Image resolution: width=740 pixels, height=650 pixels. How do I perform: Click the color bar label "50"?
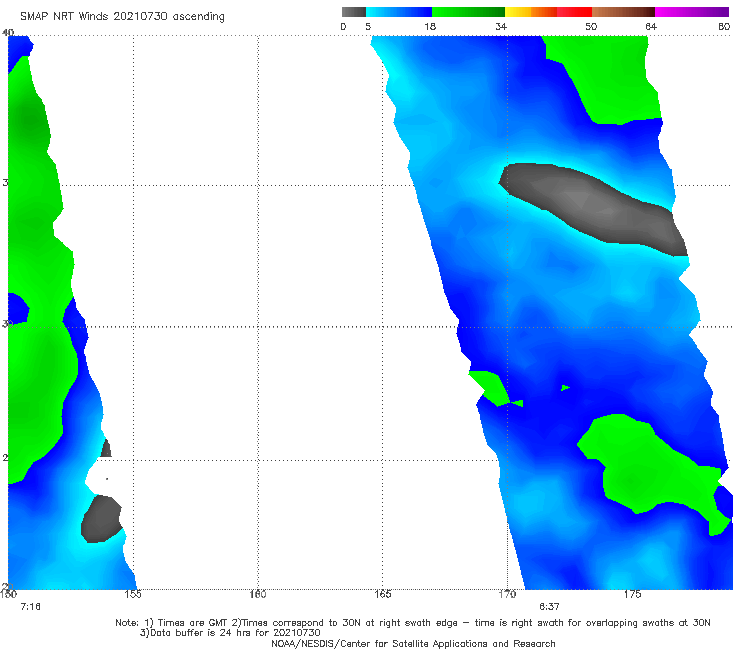coord(591,27)
